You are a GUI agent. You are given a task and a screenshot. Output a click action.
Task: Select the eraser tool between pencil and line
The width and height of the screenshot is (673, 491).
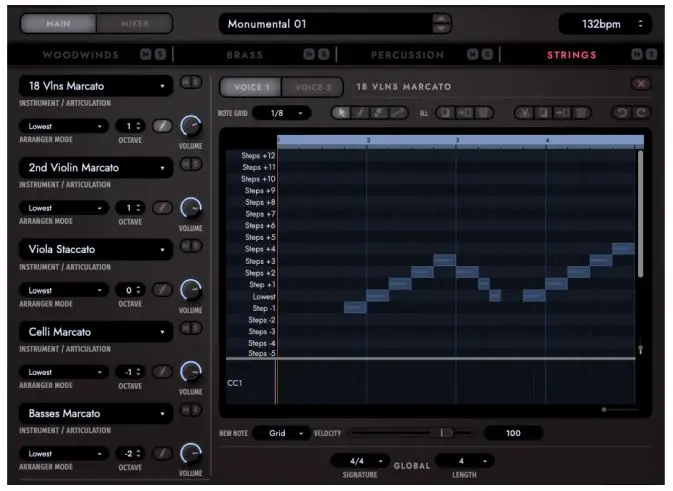(x=379, y=113)
